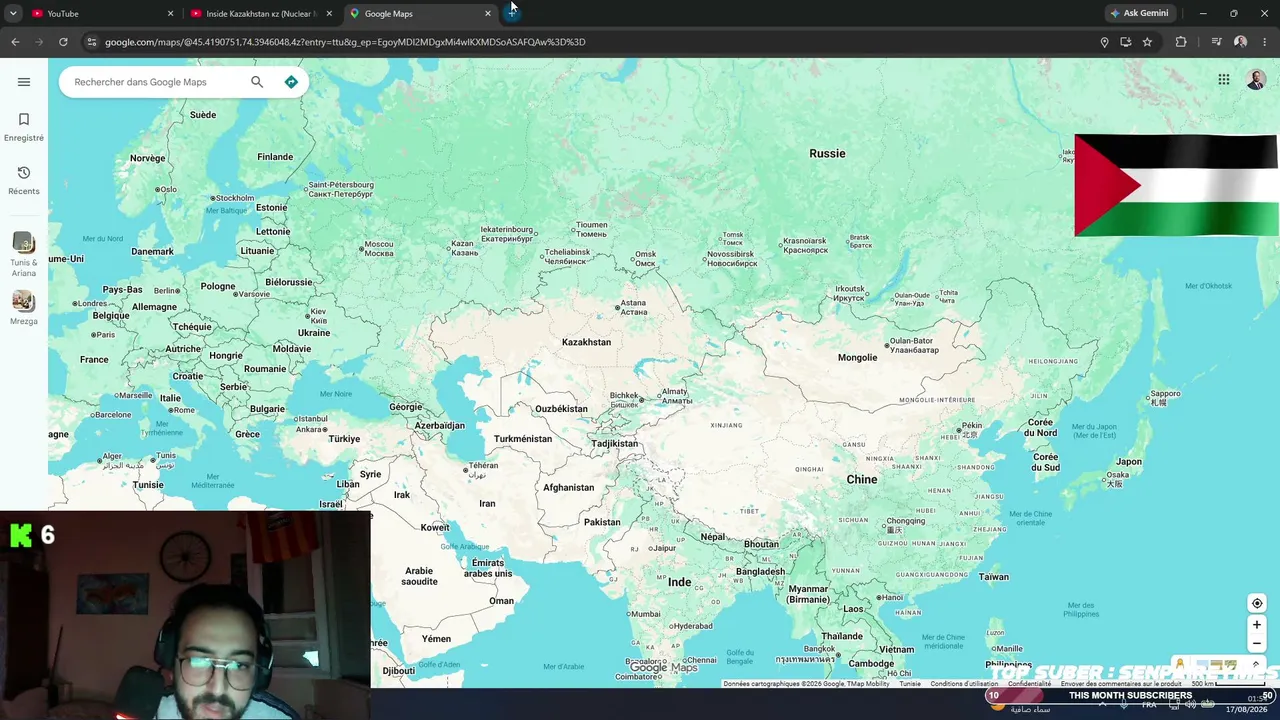The height and width of the screenshot is (720, 1280).
Task: Go back to the previous page
Action: click(15, 42)
